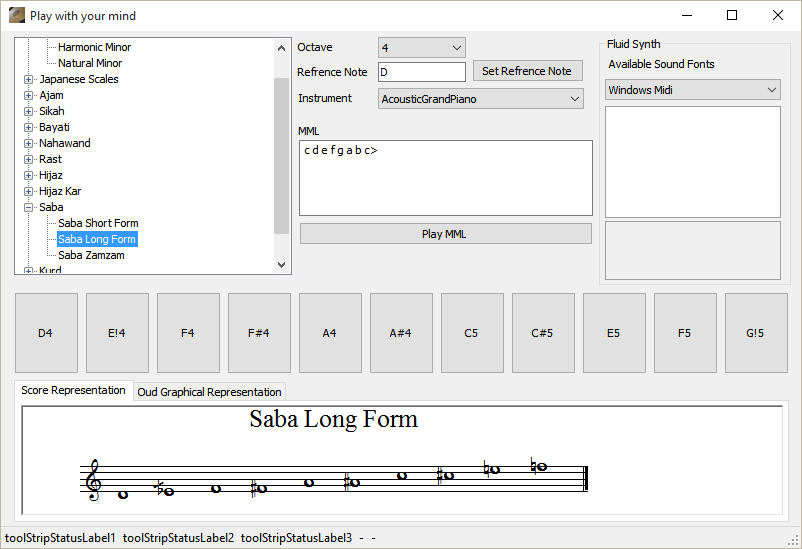The image size is (802, 549).
Task: Play the C5 note button
Action: tap(472, 333)
